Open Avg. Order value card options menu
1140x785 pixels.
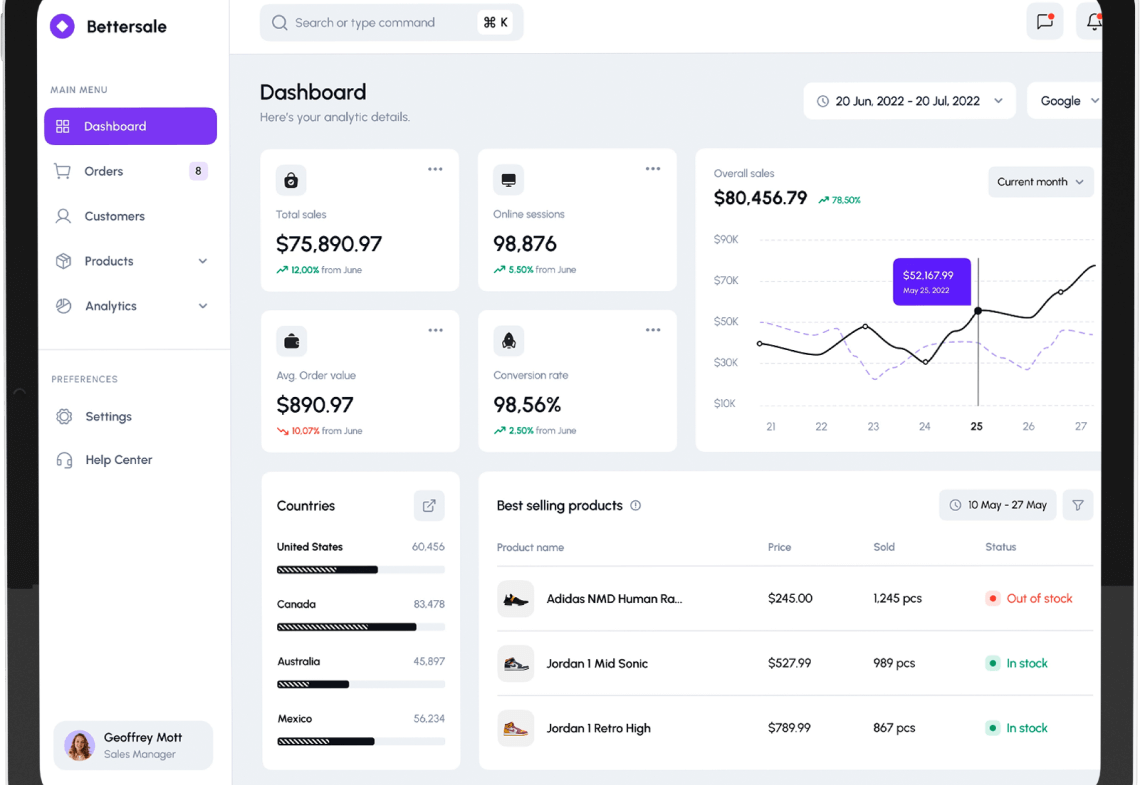[435, 330]
